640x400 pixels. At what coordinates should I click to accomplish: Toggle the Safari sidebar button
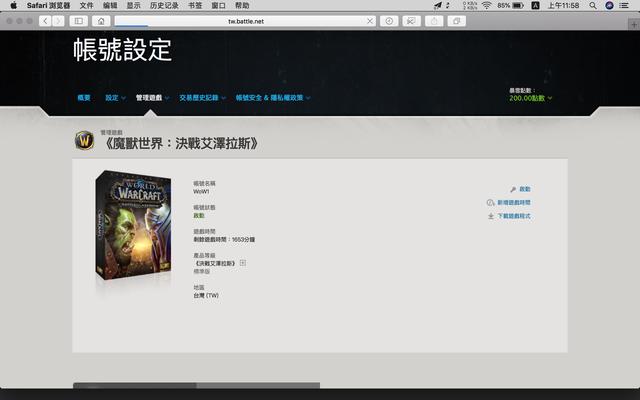tap(79, 21)
